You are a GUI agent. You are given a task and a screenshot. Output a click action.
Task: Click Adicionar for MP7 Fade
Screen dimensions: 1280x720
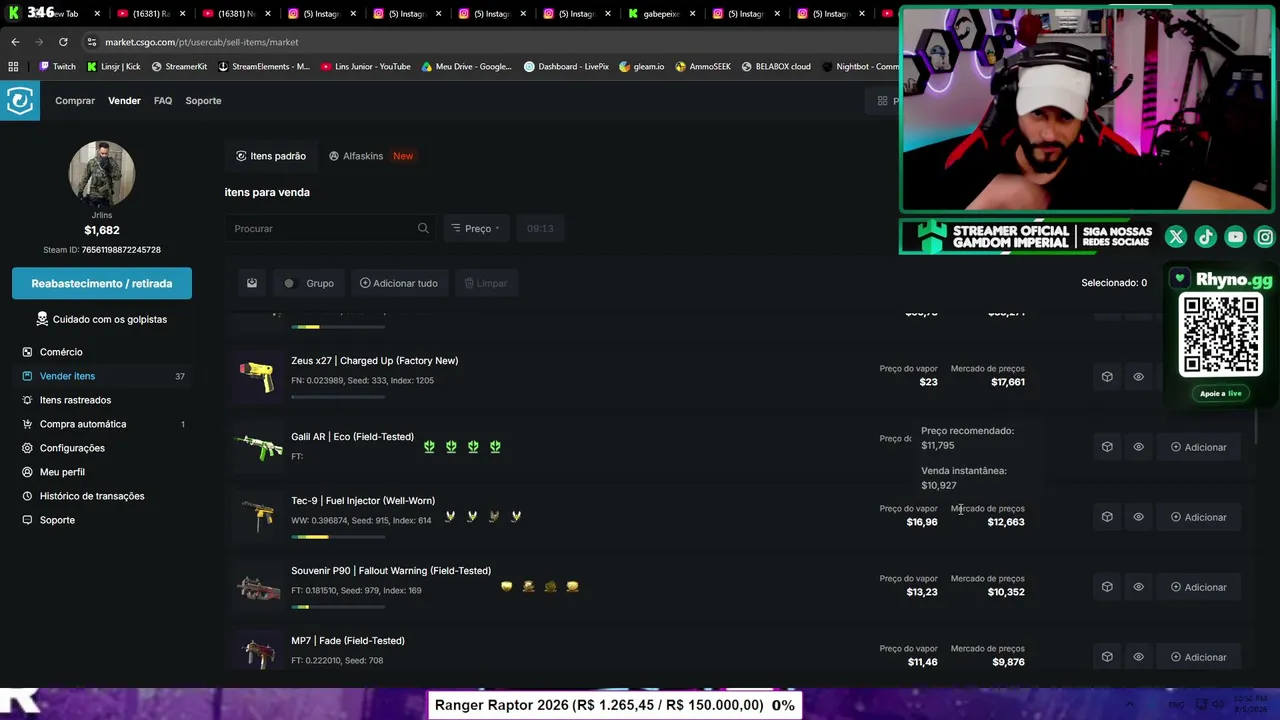pyautogui.click(x=1198, y=657)
